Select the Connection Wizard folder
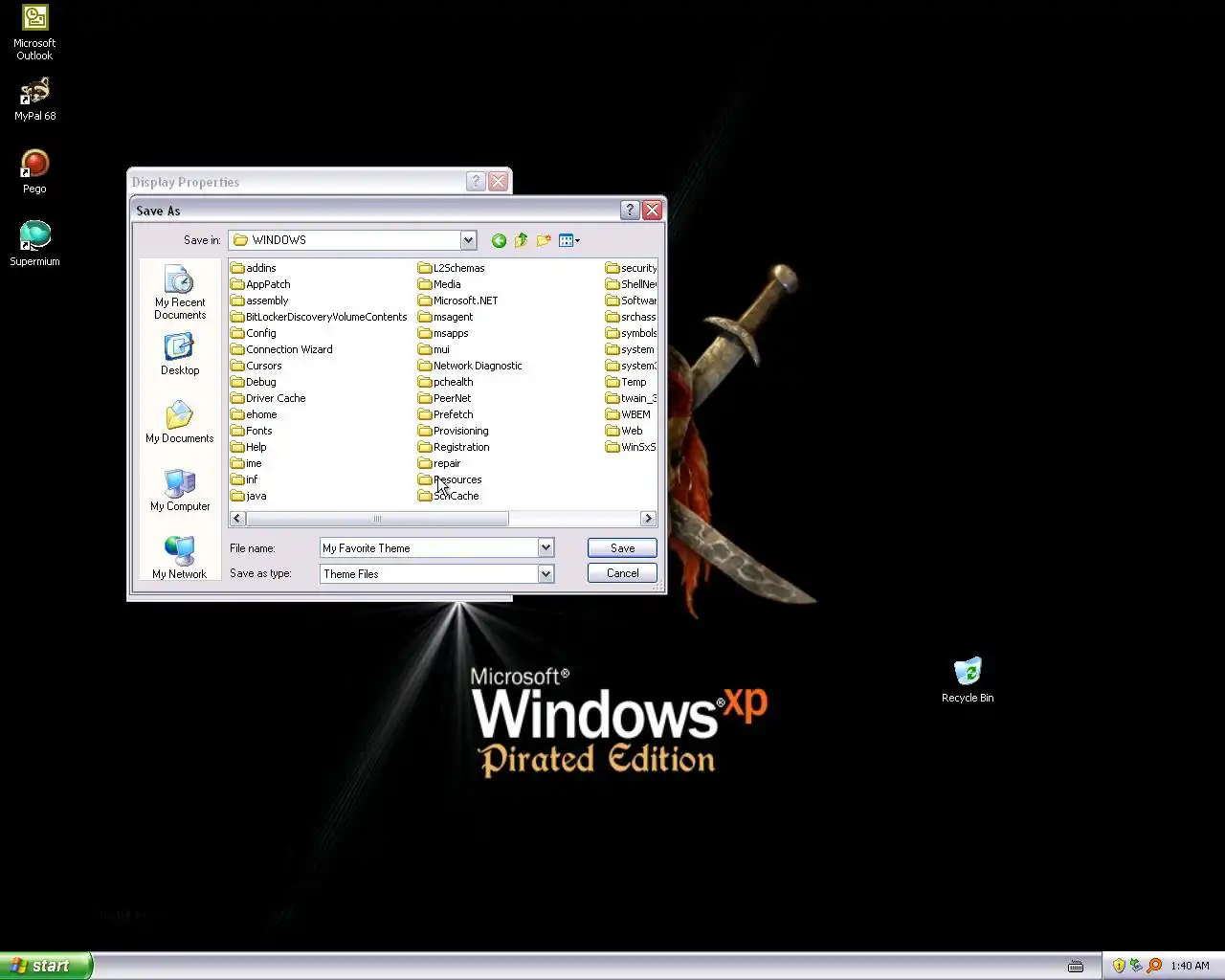This screenshot has height=980, width=1225. coord(282,349)
